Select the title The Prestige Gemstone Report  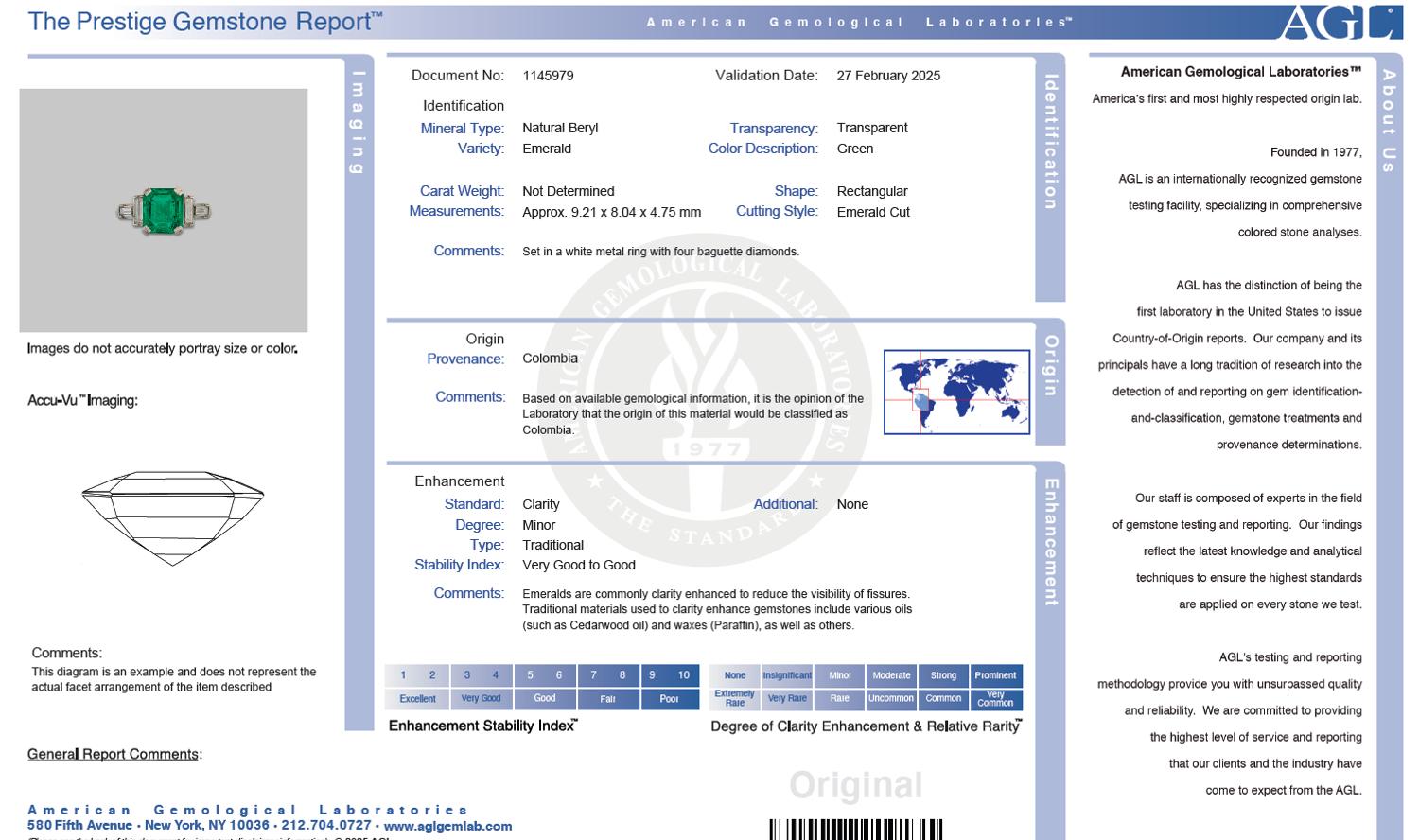(x=205, y=22)
